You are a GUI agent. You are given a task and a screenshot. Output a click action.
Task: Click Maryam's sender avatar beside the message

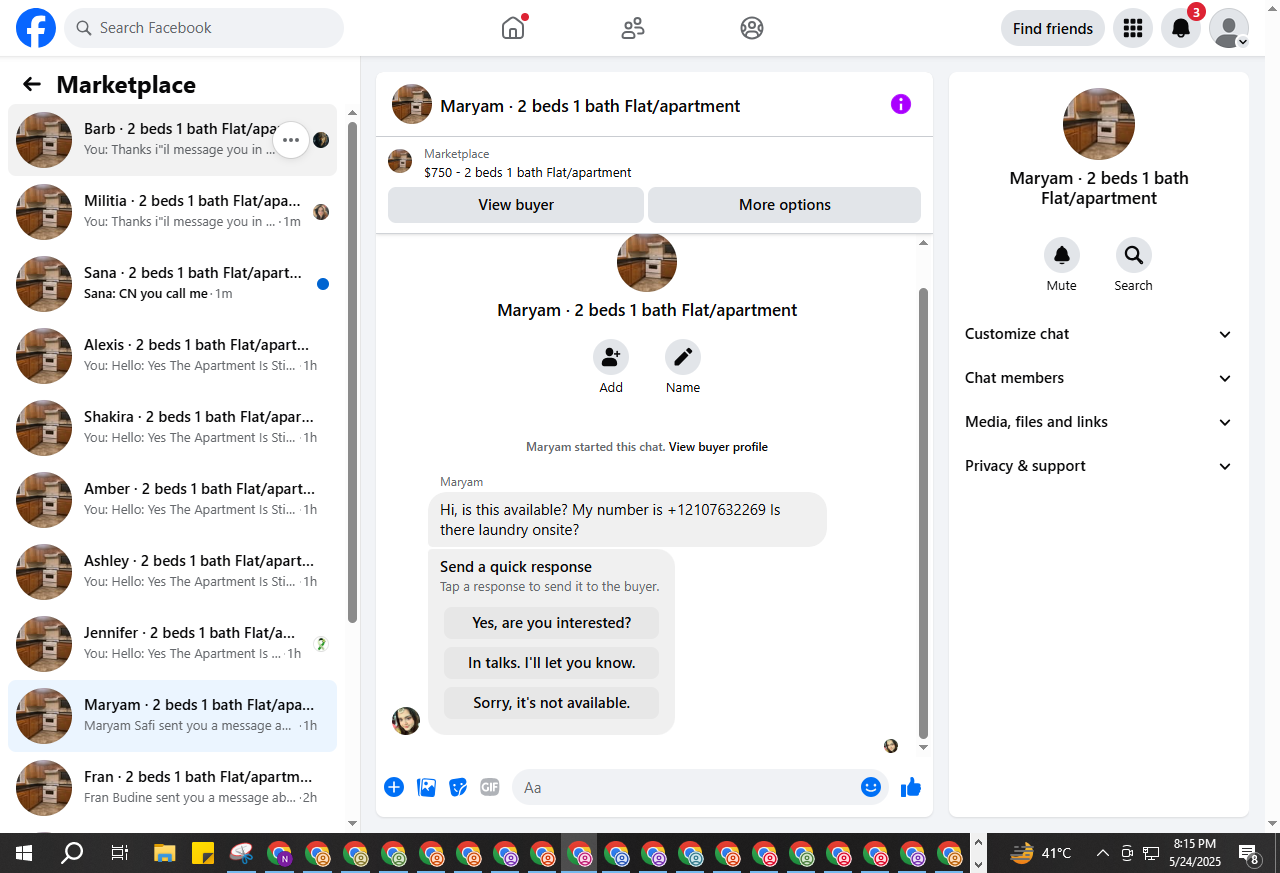pyautogui.click(x=406, y=721)
